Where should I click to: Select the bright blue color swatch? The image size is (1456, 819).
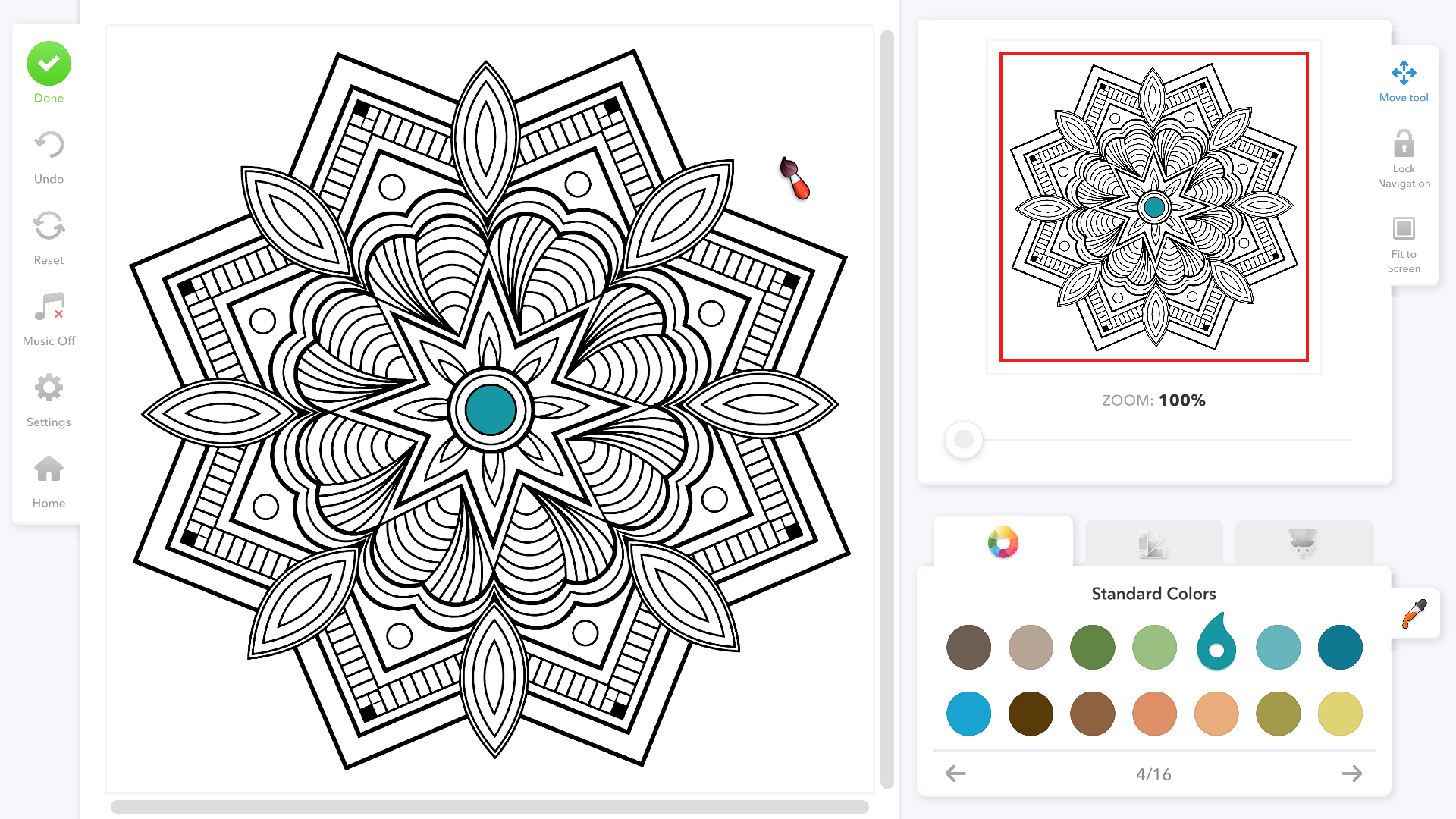[968, 714]
